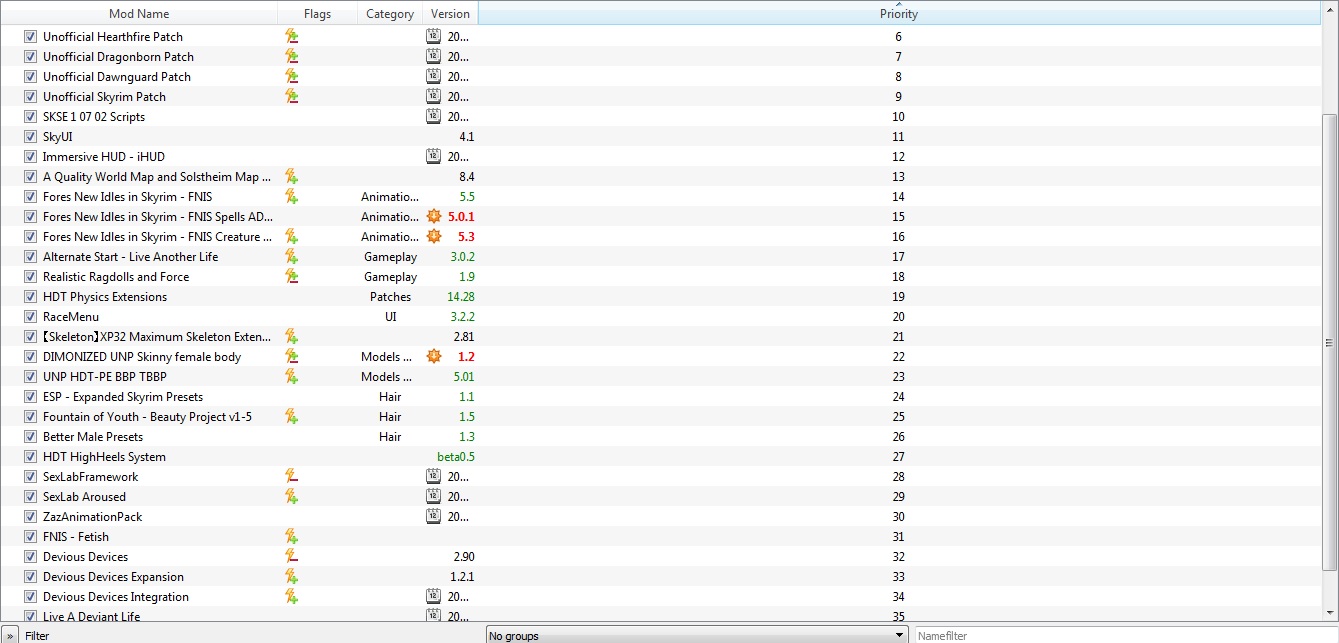Click conflict flag icon for Unofficial Dragonborn Patch
Screen dimensions: 1339x643
click(x=291, y=56)
